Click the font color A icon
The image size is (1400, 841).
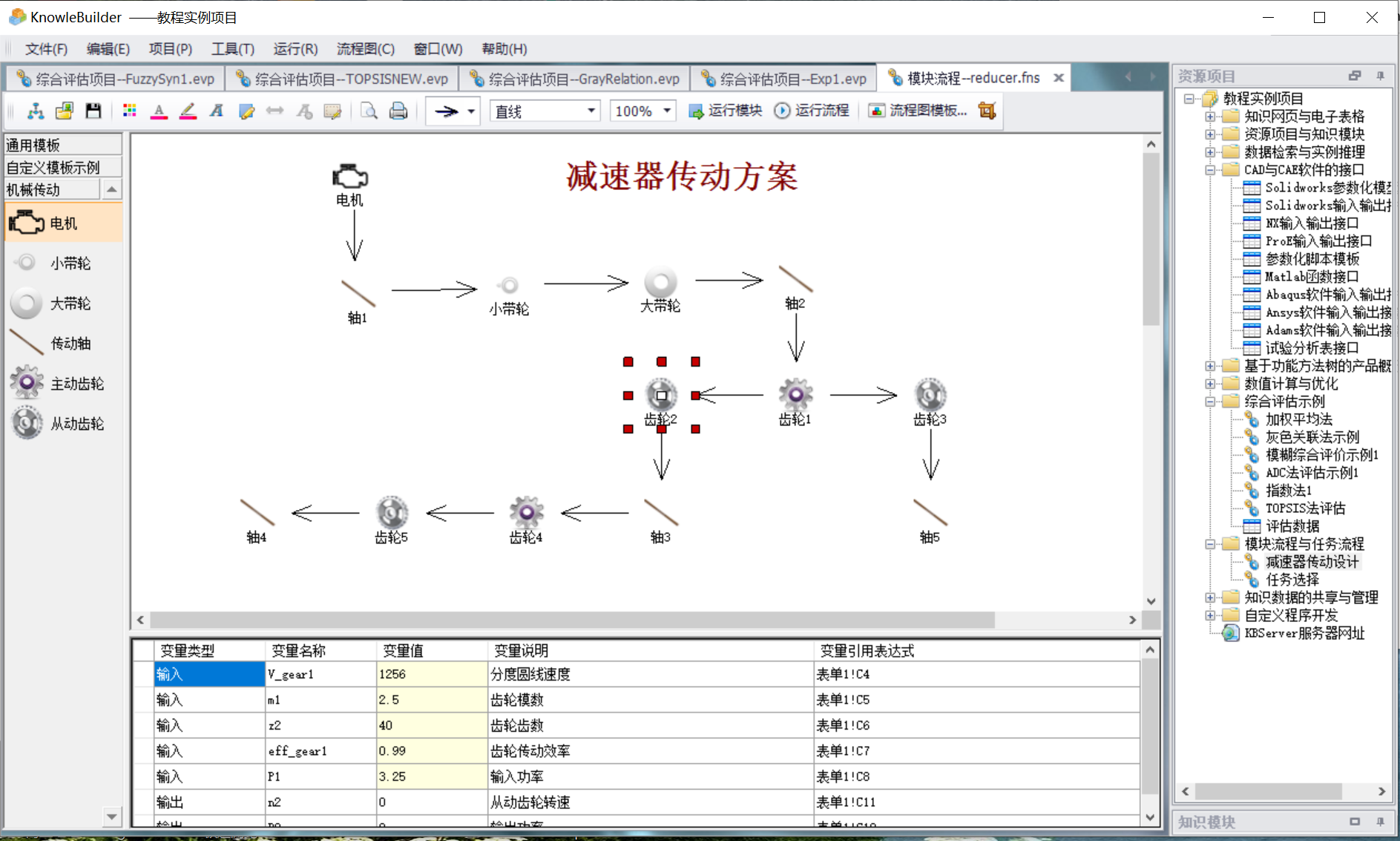(159, 111)
